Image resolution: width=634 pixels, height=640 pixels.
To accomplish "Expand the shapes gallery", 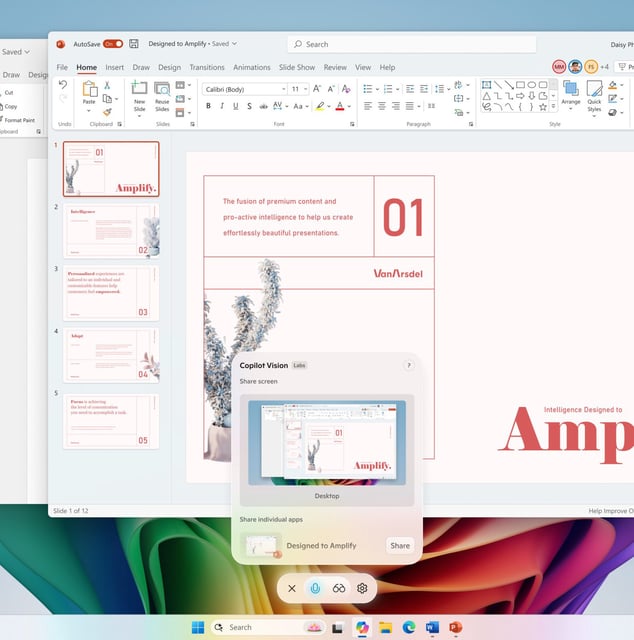I will click(x=554, y=107).
